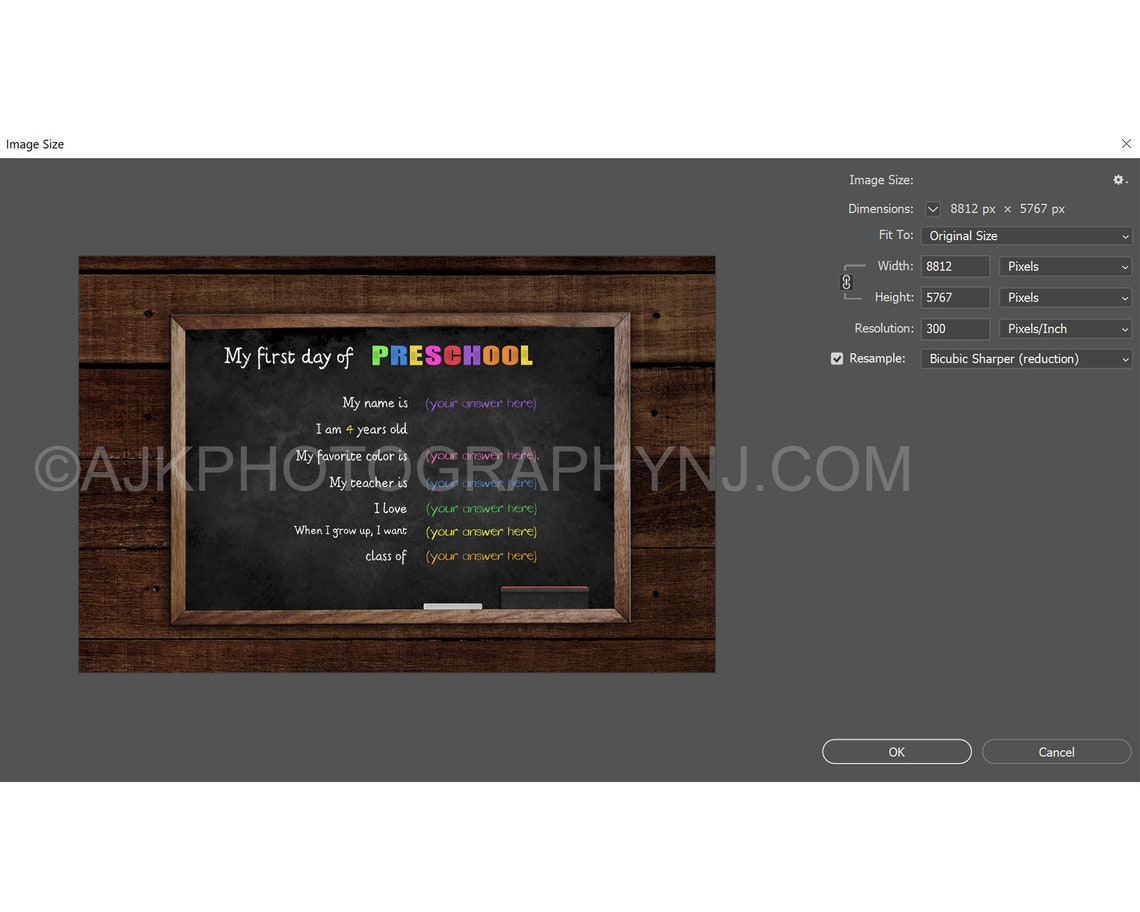
Task: Open the Width unit Pixels dropdown
Action: pyautogui.click(x=1065, y=266)
